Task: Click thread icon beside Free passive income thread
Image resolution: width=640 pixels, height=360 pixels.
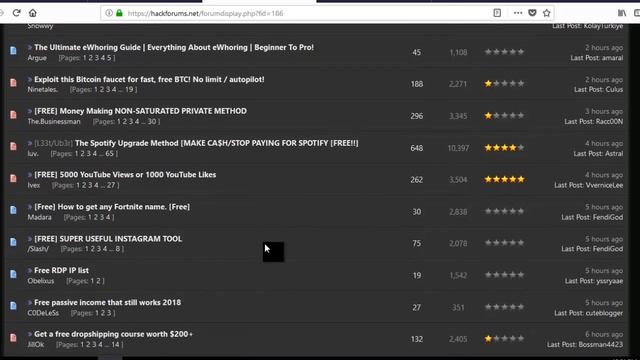Action: tap(13, 306)
